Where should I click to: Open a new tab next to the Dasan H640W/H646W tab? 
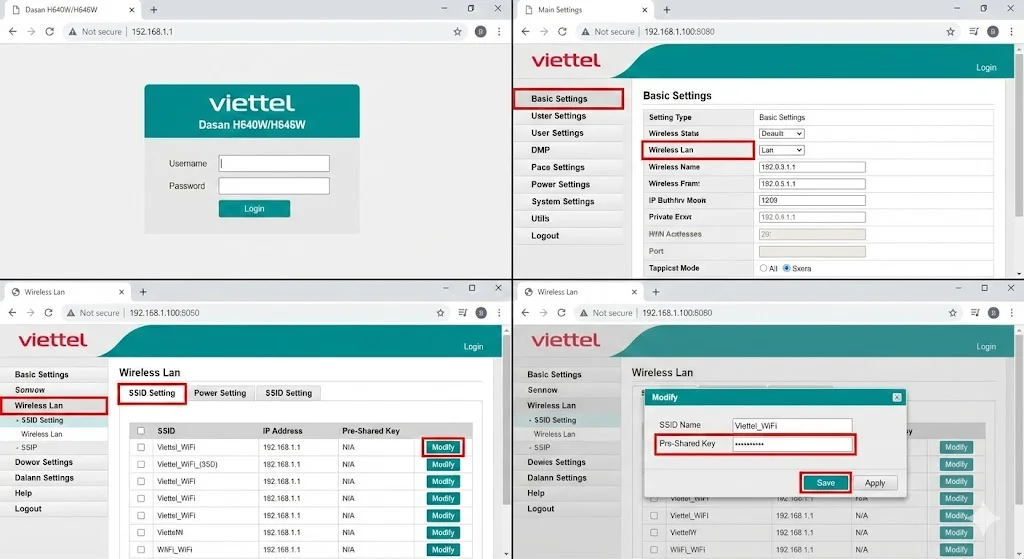[x=153, y=10]
